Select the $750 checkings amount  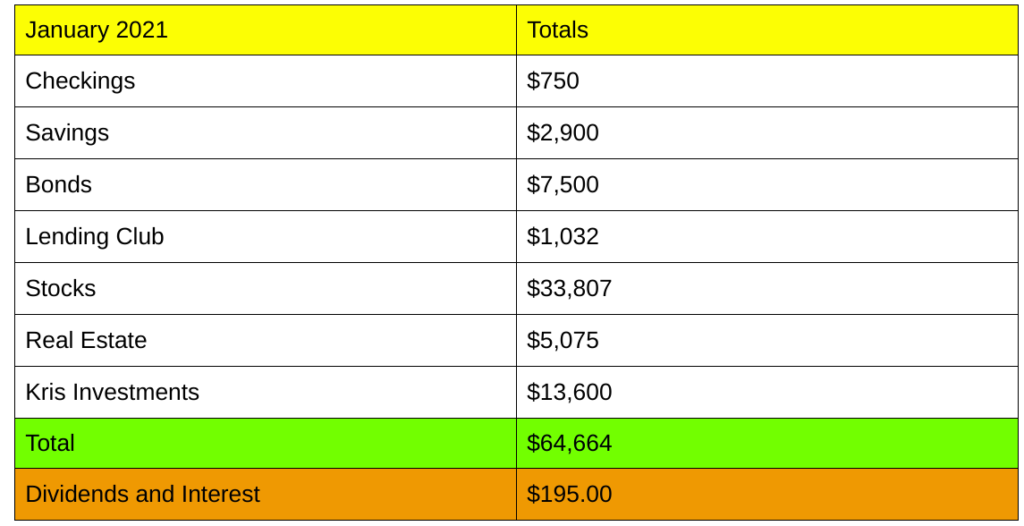click(x=553, y=81)
